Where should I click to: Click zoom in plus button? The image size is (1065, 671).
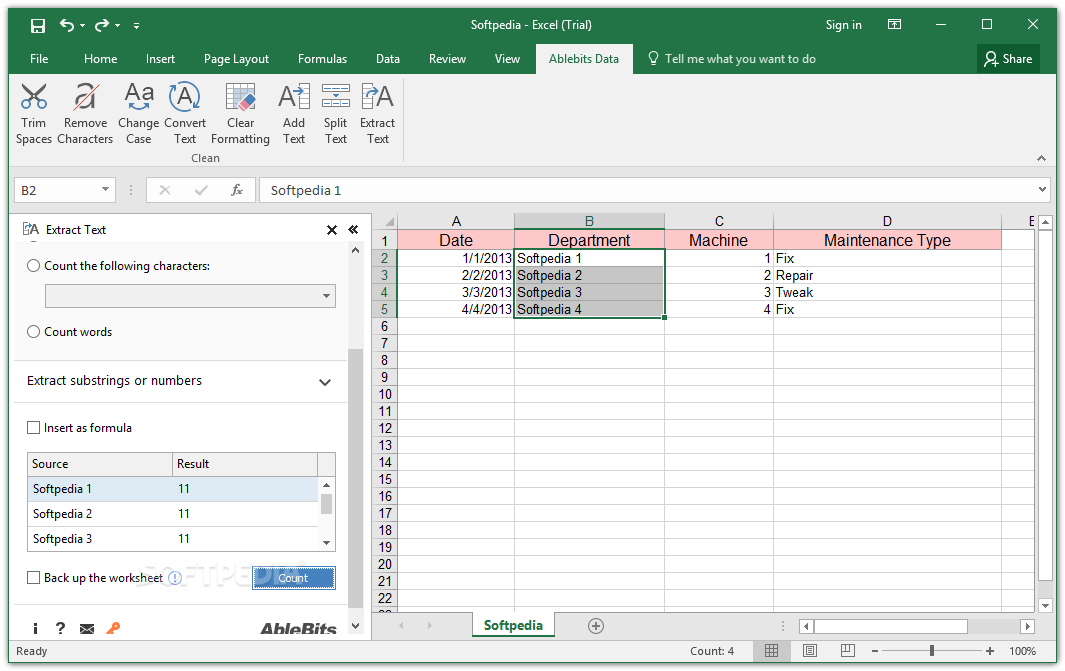[x=990, y=651]
